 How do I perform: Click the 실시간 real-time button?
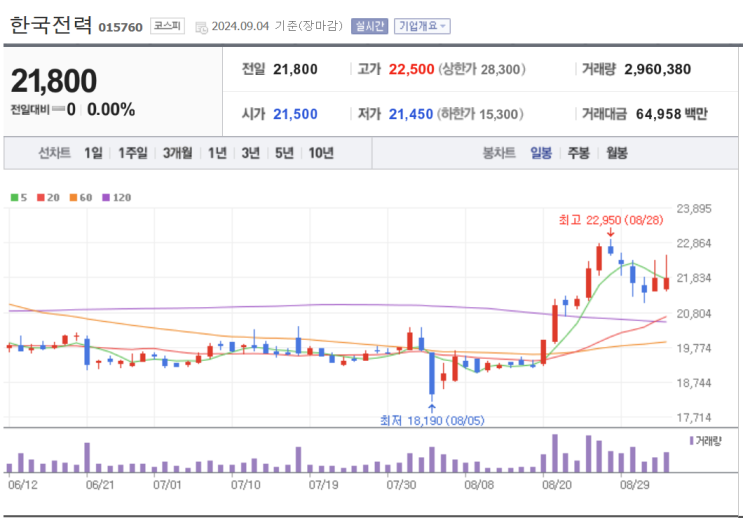[369, 26]
